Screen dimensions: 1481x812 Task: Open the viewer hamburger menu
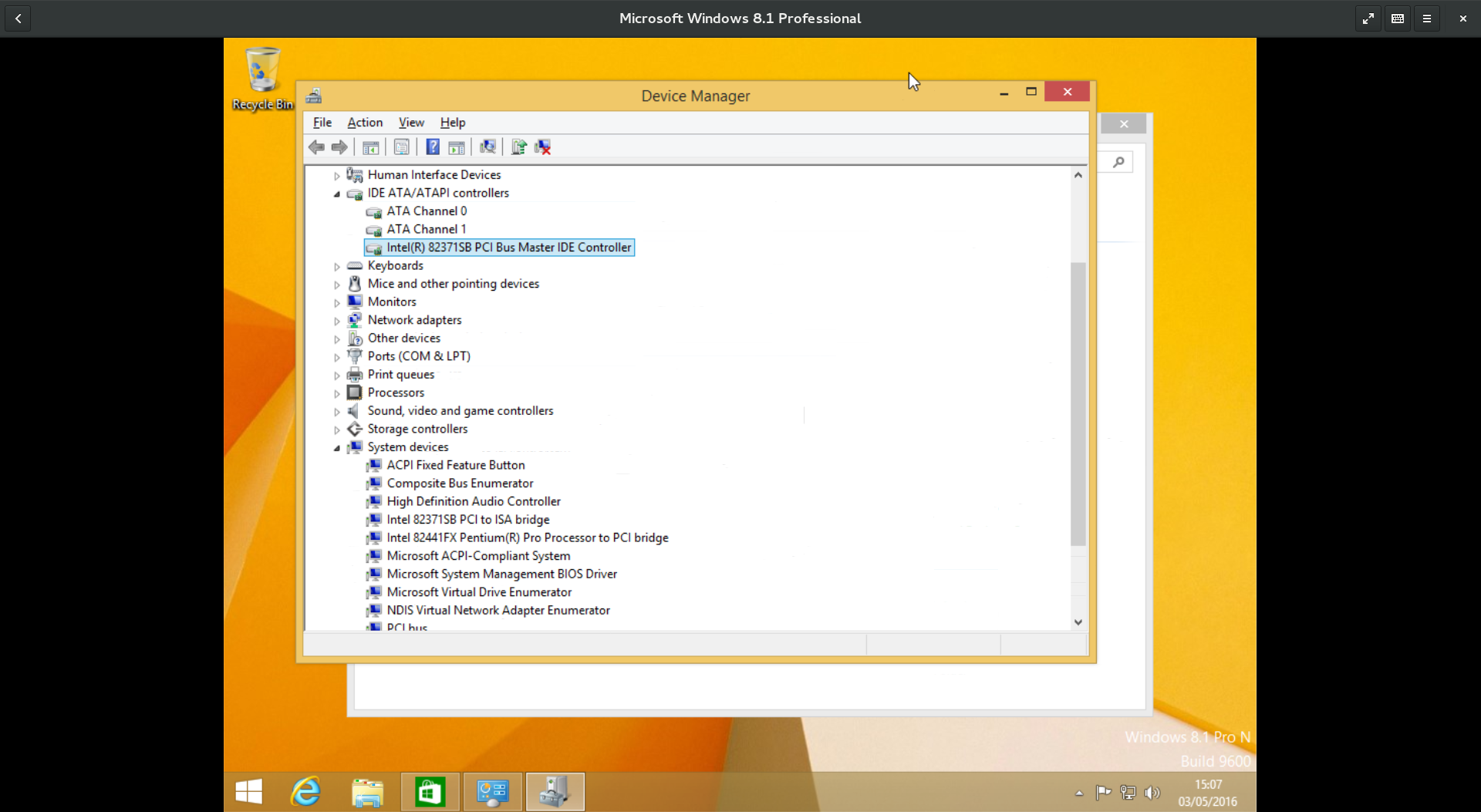[1427, 19]
